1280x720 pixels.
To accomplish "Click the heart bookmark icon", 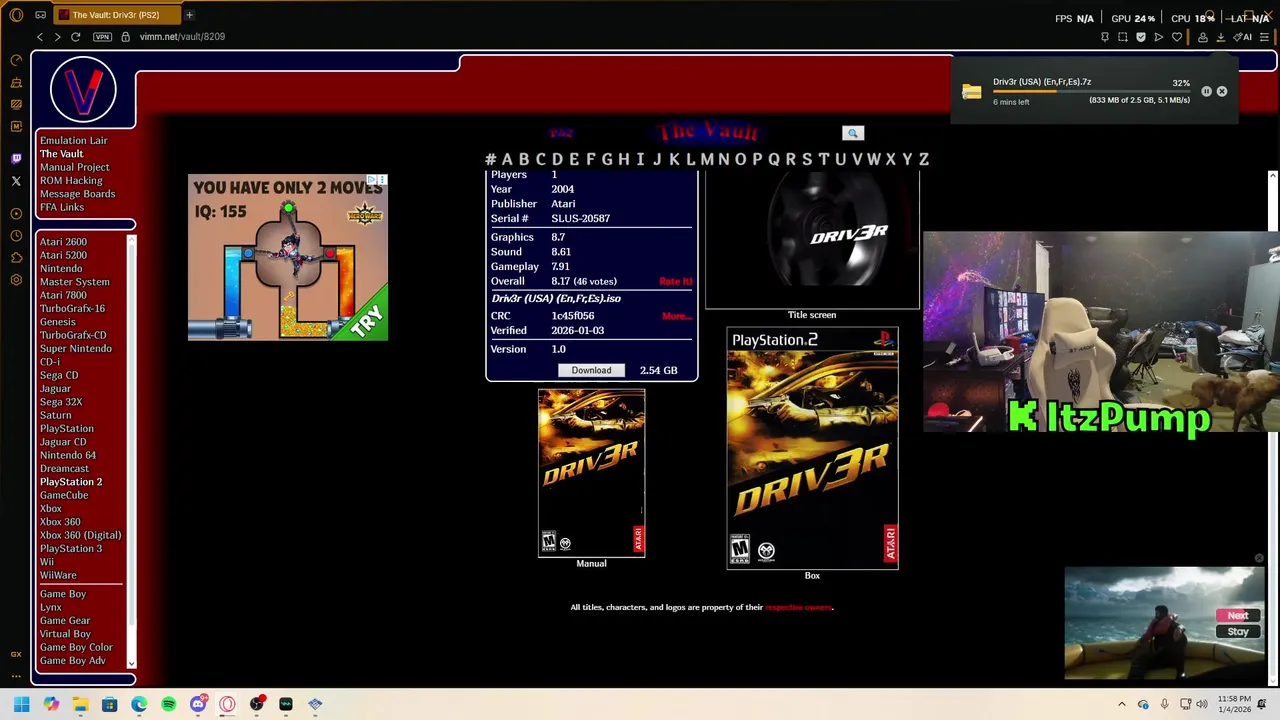I will 1177,37.
